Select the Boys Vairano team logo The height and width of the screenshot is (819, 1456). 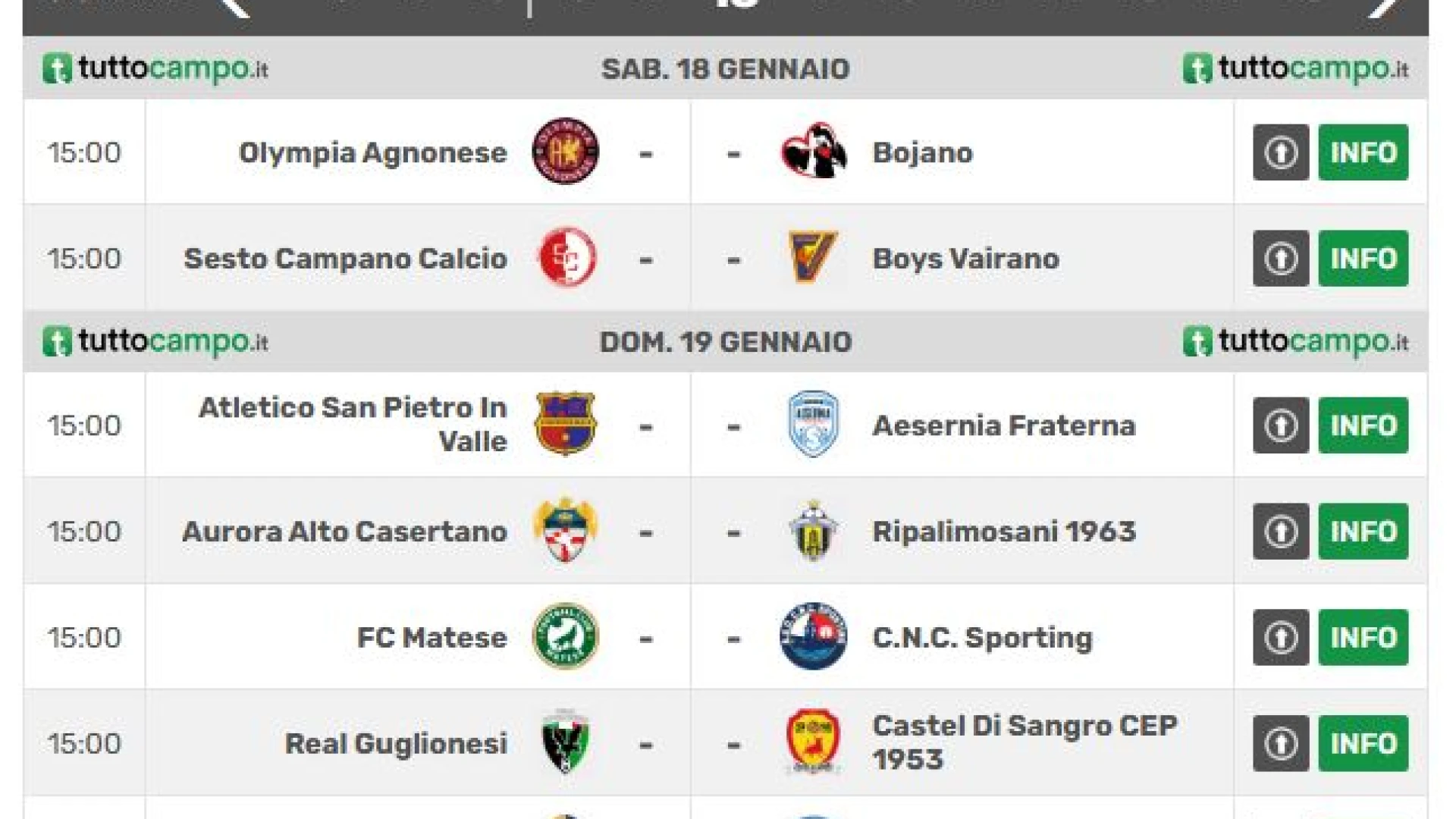pyautogui.click(x=813, y=258)
